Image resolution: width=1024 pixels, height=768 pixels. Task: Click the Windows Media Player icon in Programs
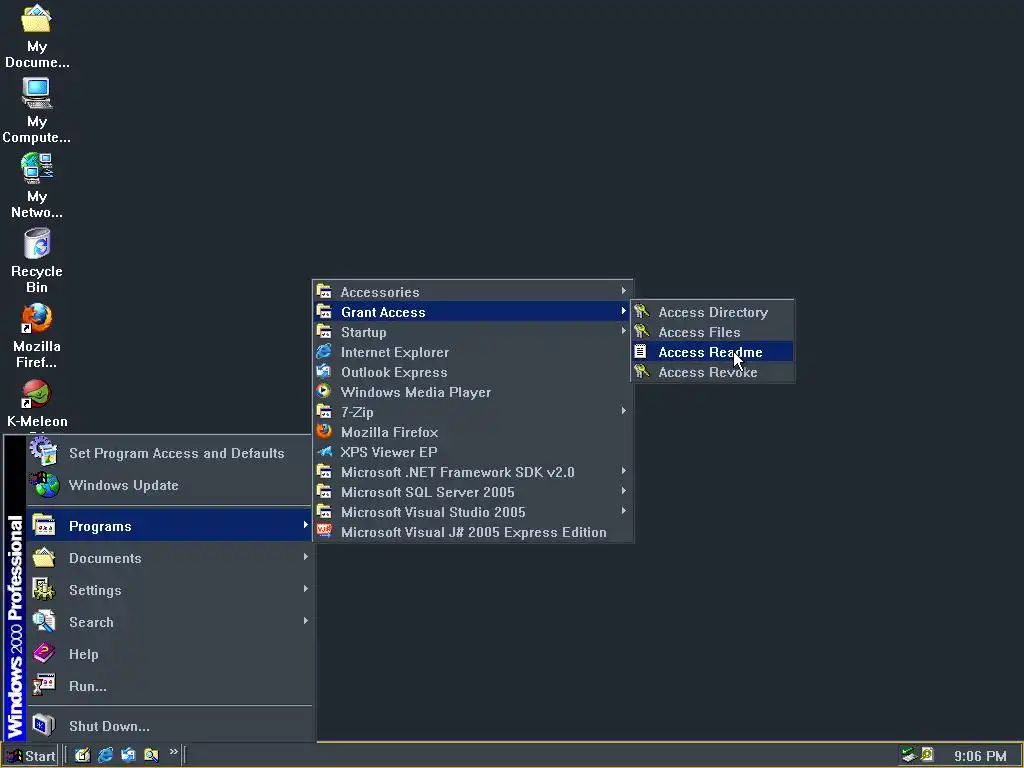[x=324, y=392]
